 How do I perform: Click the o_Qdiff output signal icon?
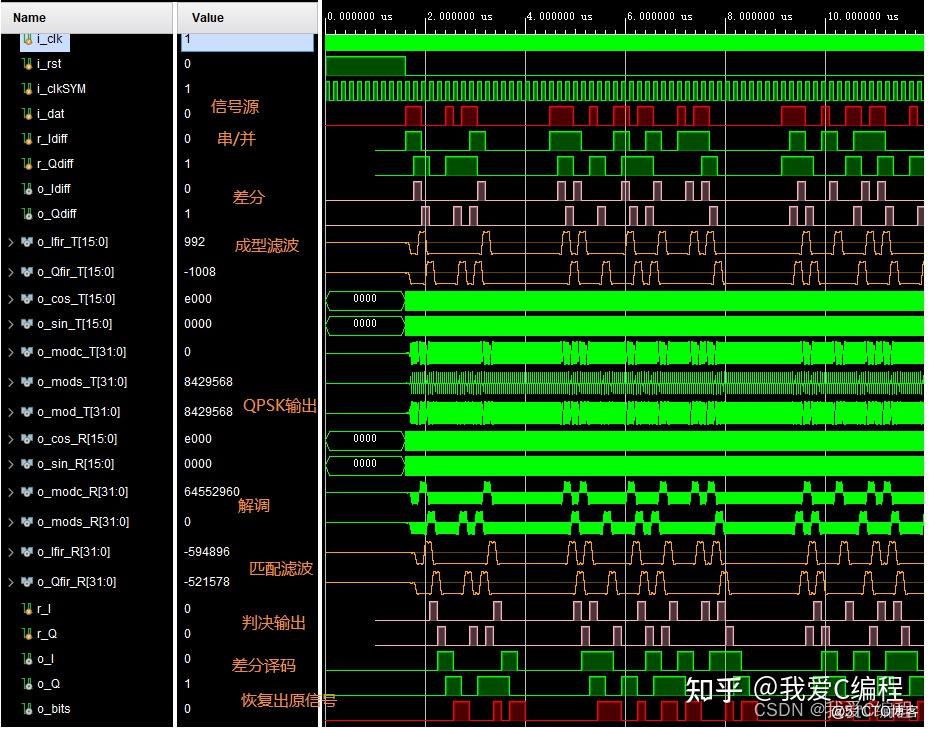(x=27, y=214)
